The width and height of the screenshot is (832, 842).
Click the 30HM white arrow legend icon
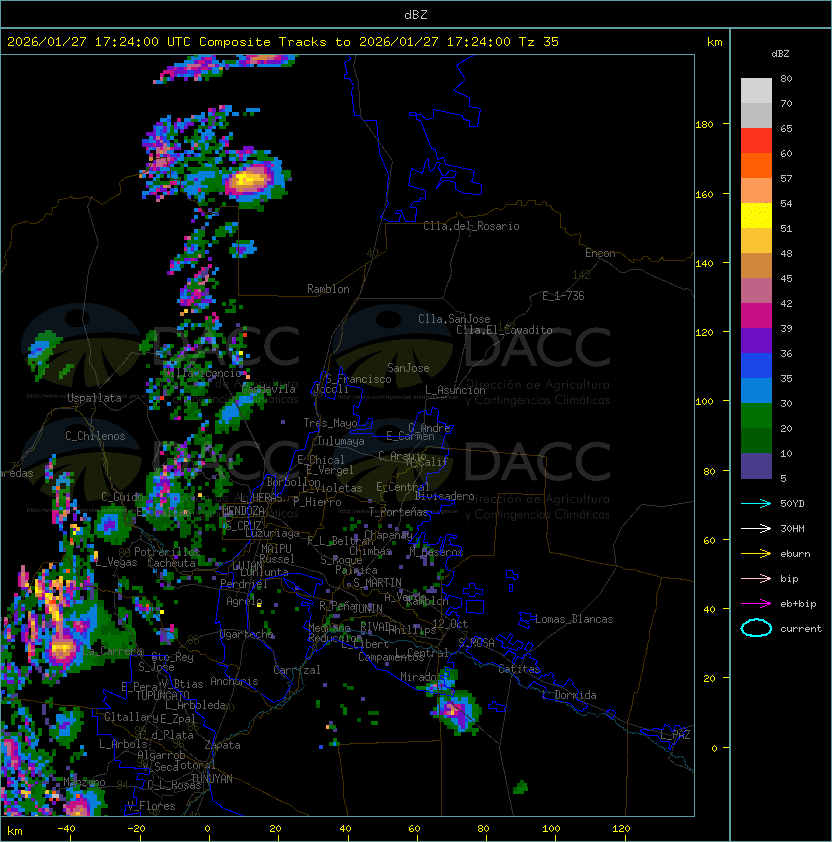tap(756, 528)
